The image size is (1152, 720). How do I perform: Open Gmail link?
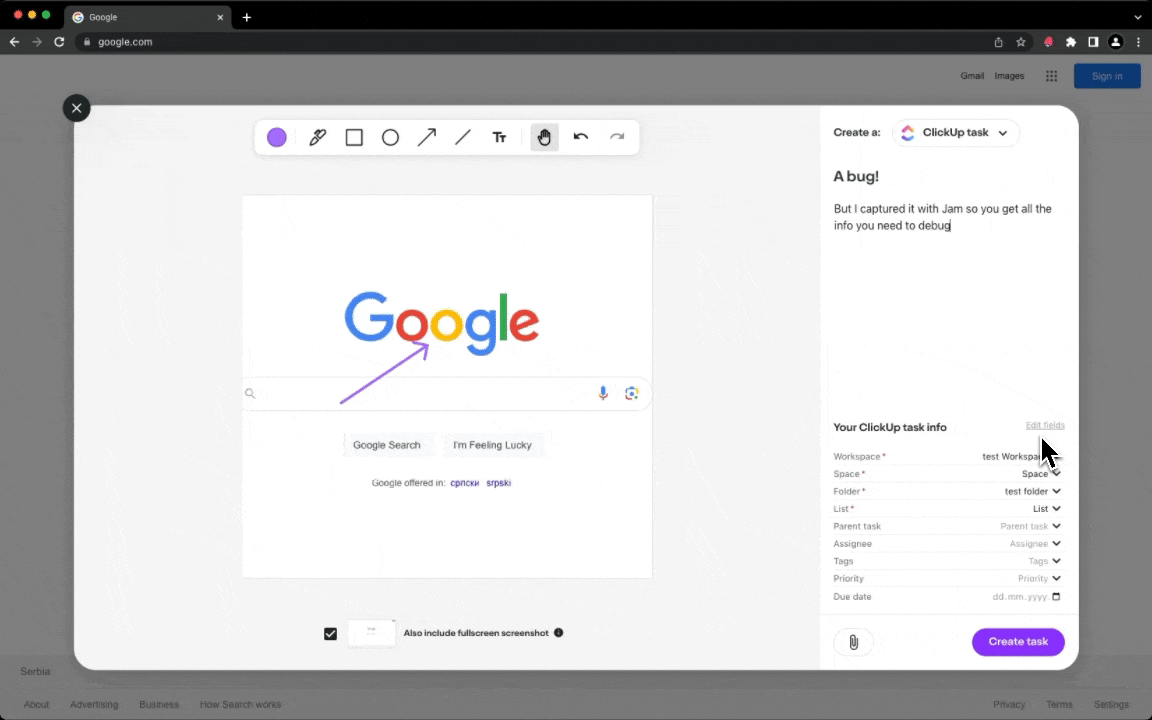click(x=972, y=76)
